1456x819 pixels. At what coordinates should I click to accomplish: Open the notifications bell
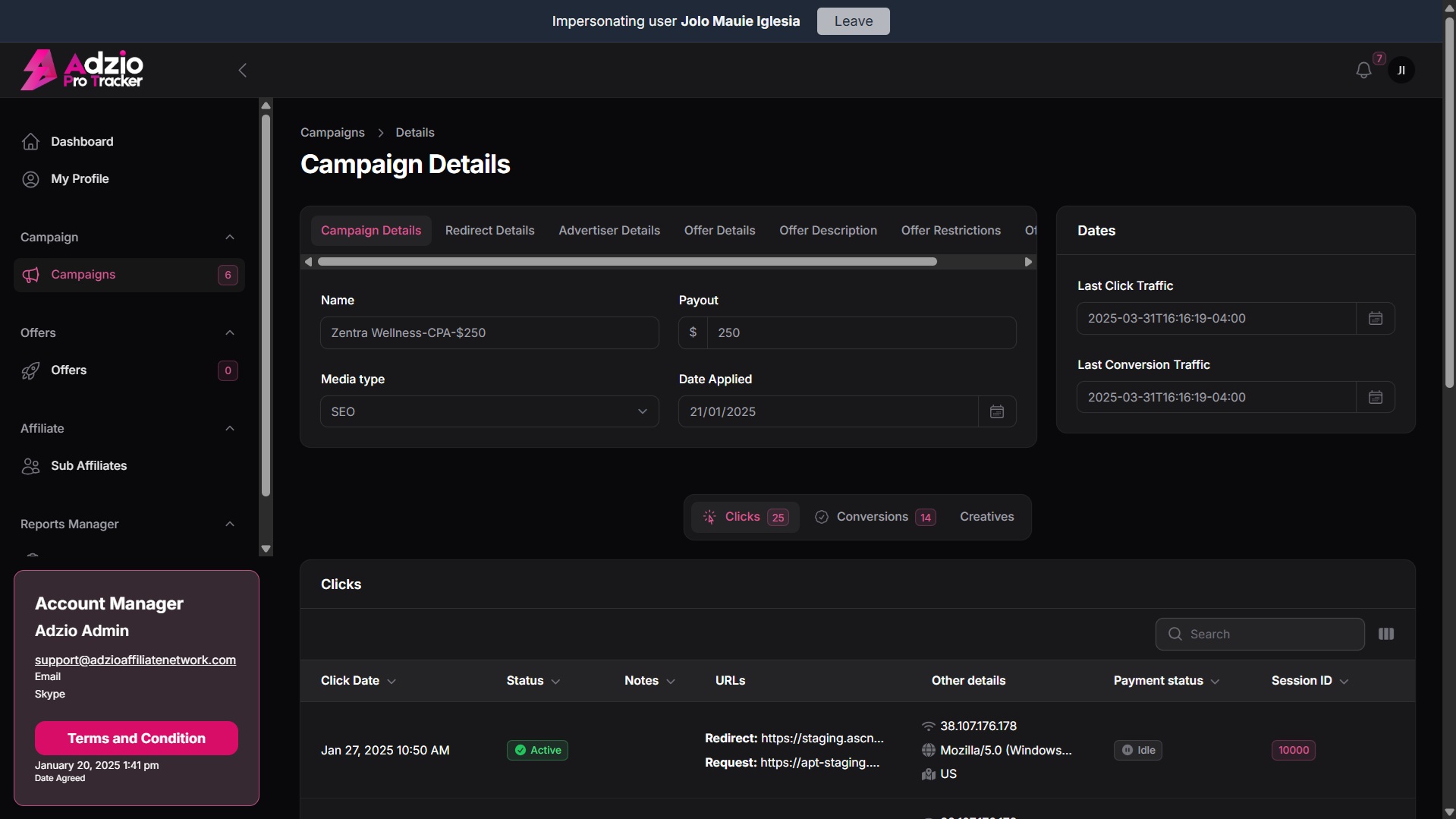click(x=1363, y=71)
